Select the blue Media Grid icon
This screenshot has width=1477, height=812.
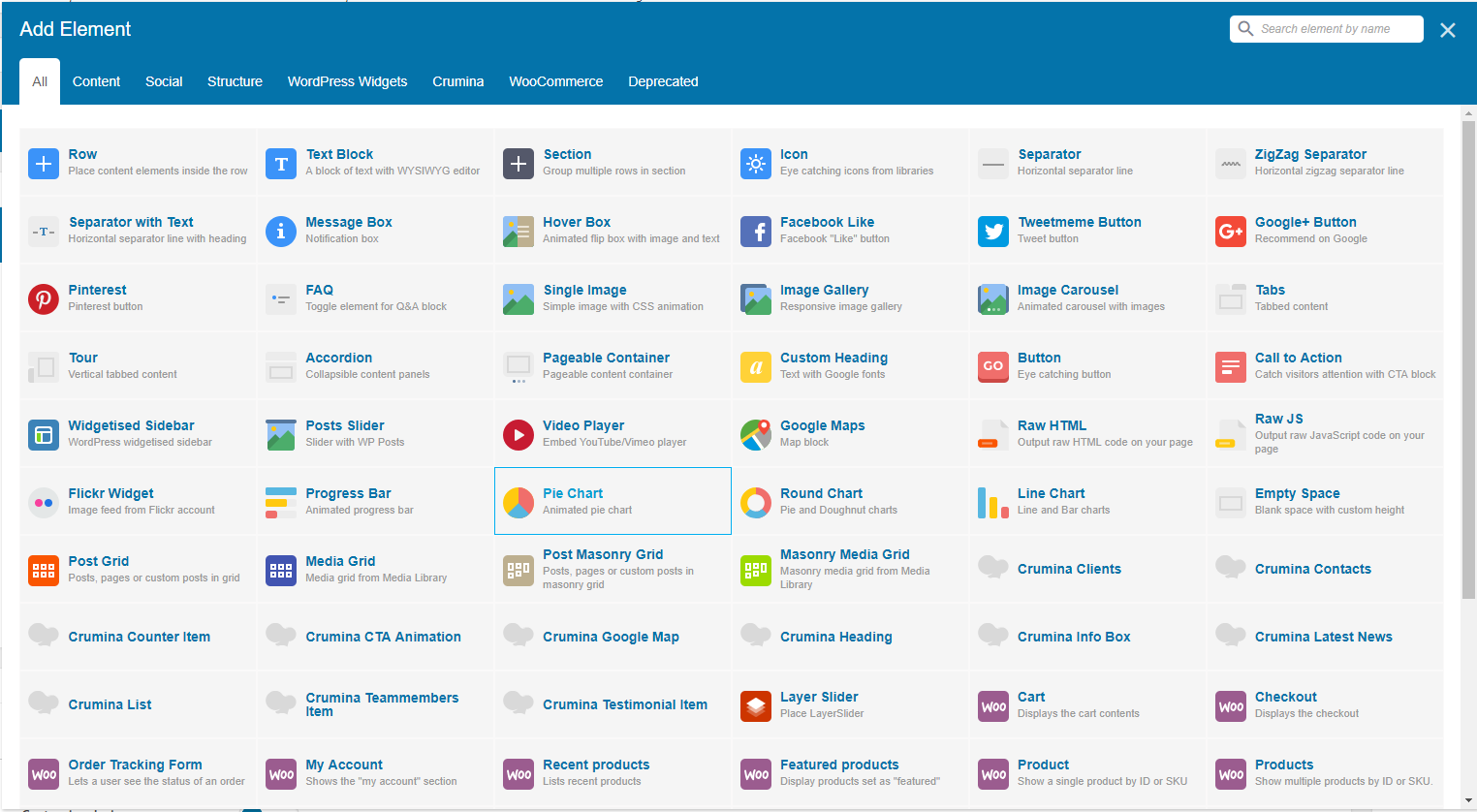click(281, 571)
